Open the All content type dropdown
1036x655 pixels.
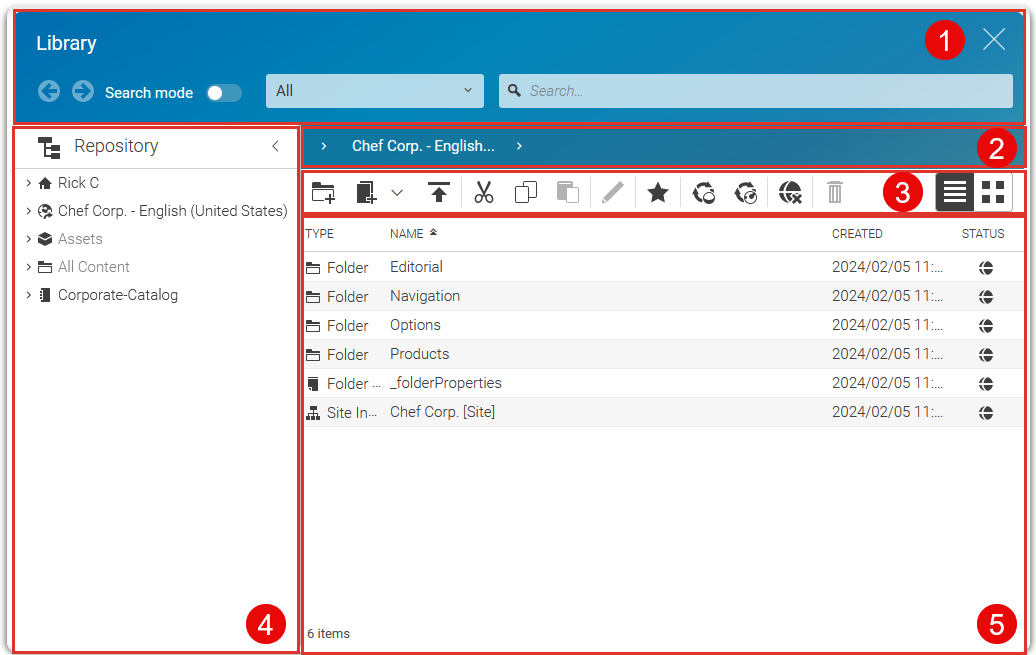click(374, 91)
